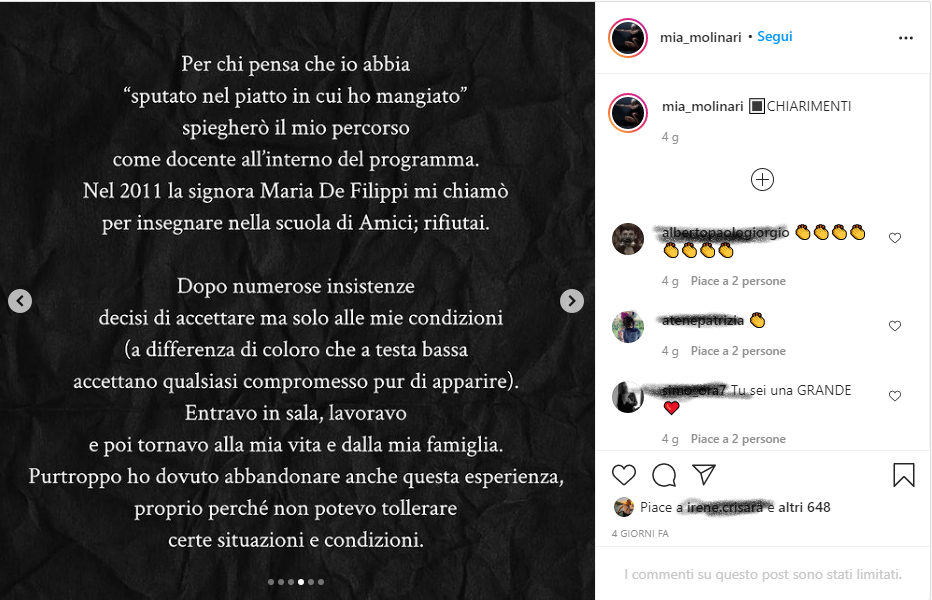Image resolution: width=932 pixels, height=600 pixels.
Task: Open mia_molinari avatar in the post header
Action: (628, 37)
